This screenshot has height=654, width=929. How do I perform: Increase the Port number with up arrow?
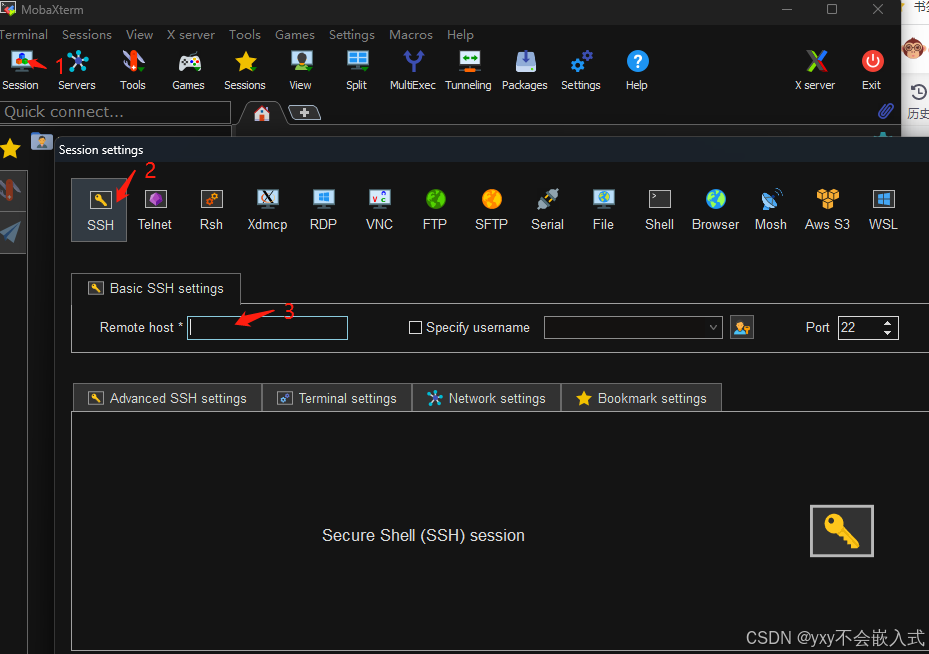point(887,323)
